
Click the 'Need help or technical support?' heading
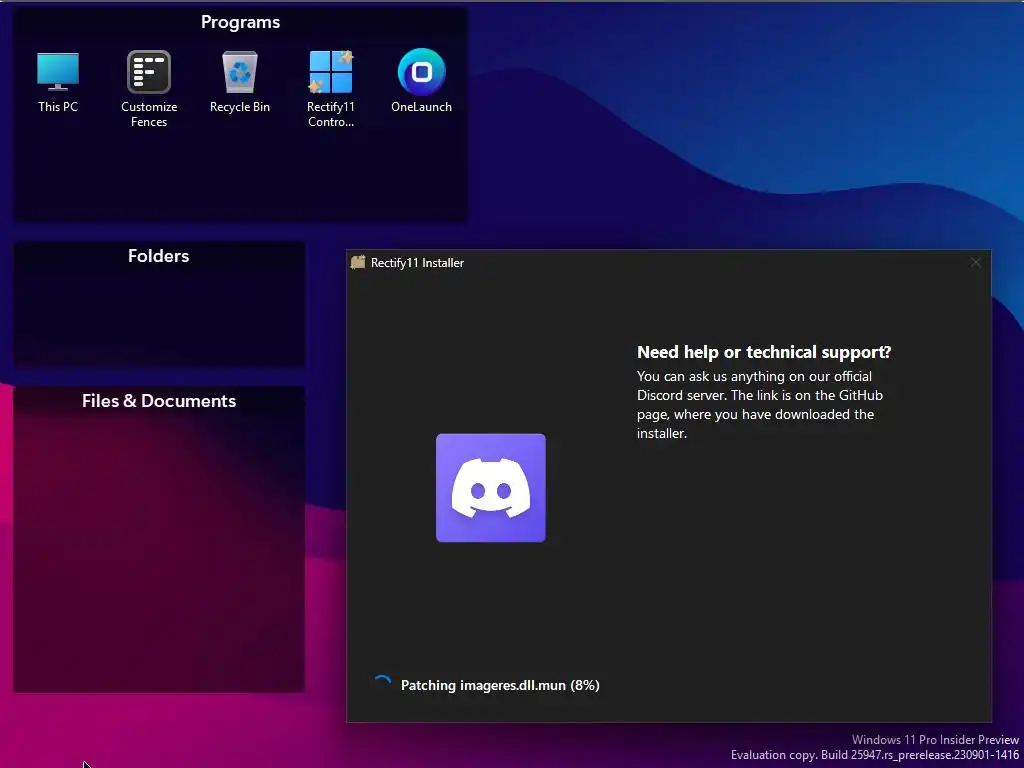pyautogui.click(x=764, y=352)
